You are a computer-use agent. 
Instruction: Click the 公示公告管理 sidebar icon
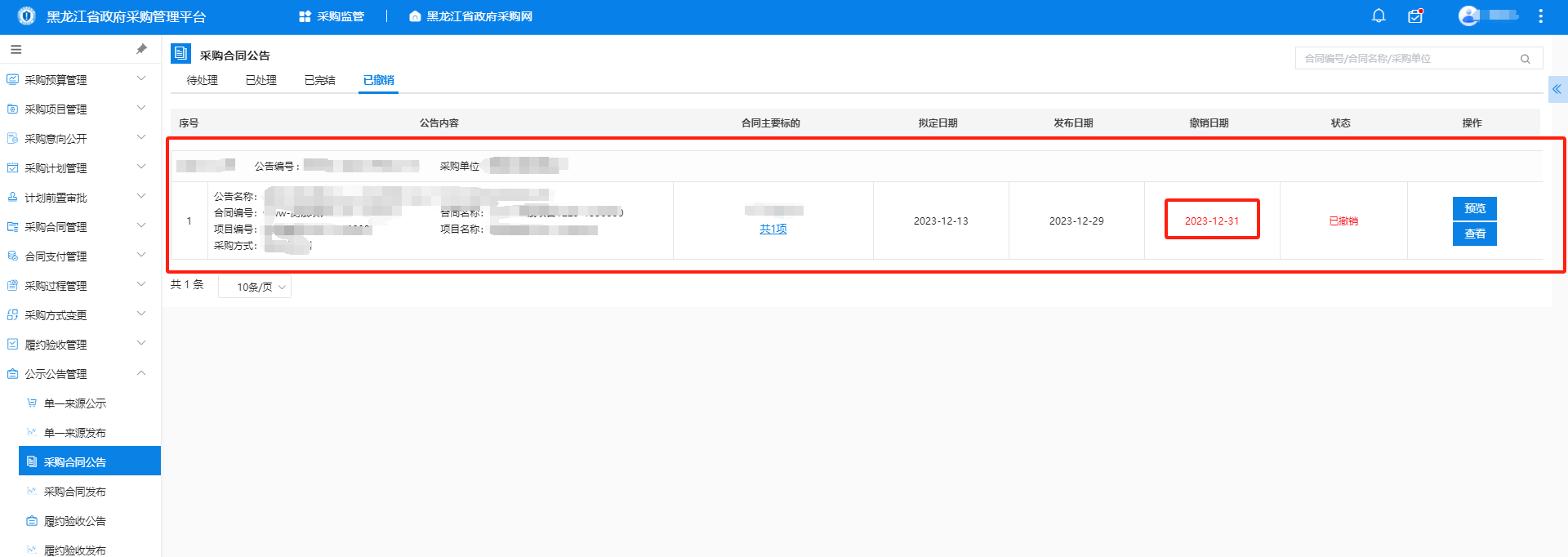tap(12, 373)
